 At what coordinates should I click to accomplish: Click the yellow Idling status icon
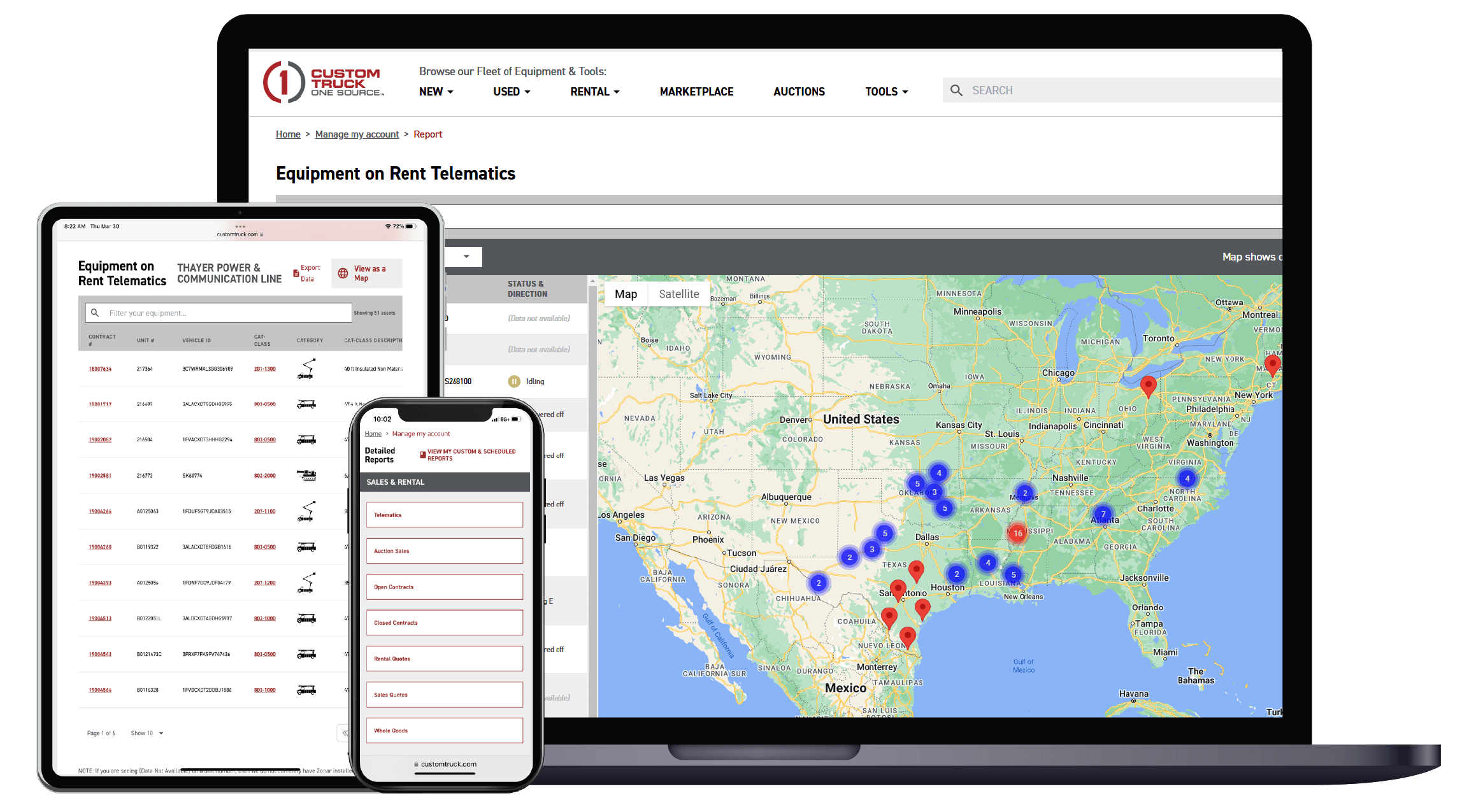click(514, 381)
